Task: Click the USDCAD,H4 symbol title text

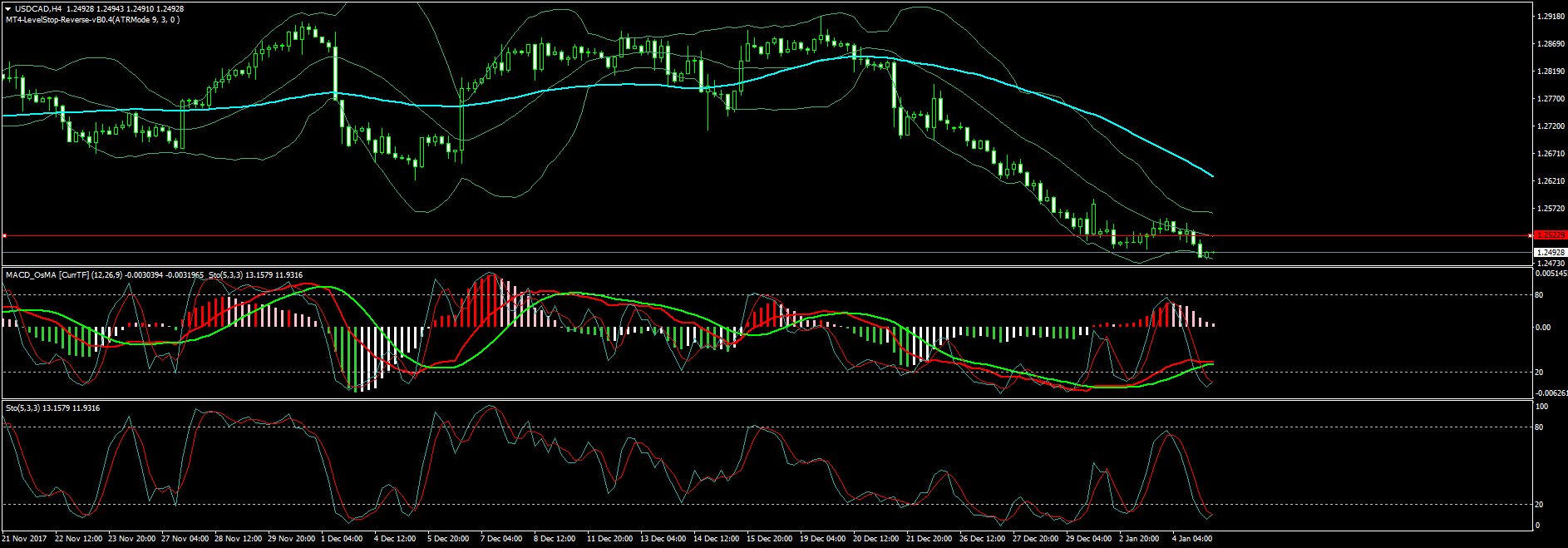Action: [38, 9]
